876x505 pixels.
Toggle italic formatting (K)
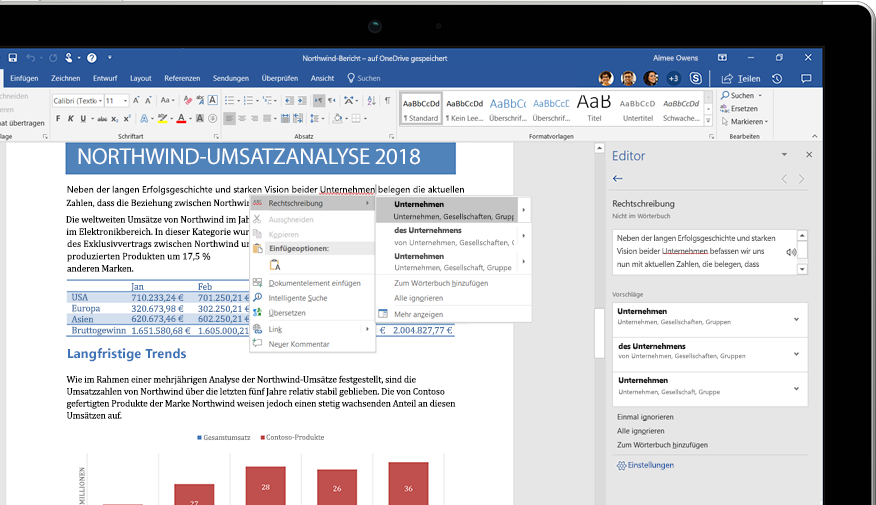pos(70,118)
